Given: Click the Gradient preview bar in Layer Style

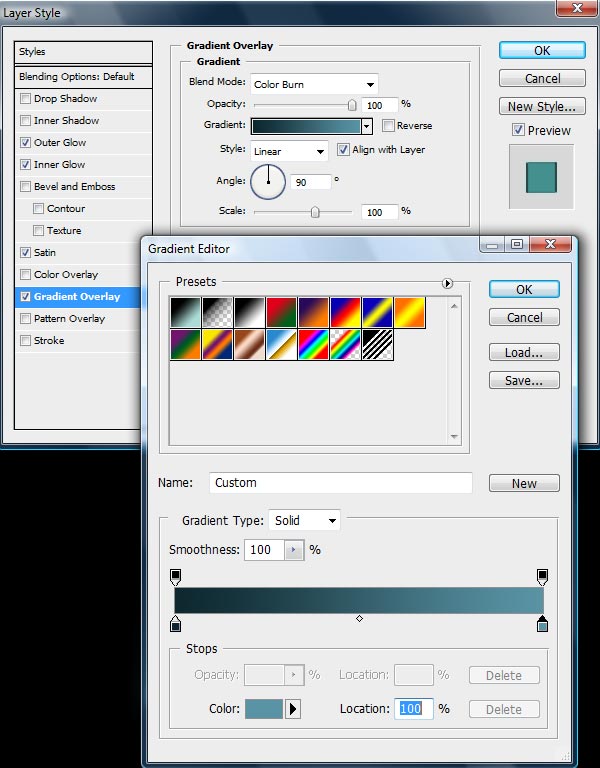Looking at the screenshot, I should (306, 126).
